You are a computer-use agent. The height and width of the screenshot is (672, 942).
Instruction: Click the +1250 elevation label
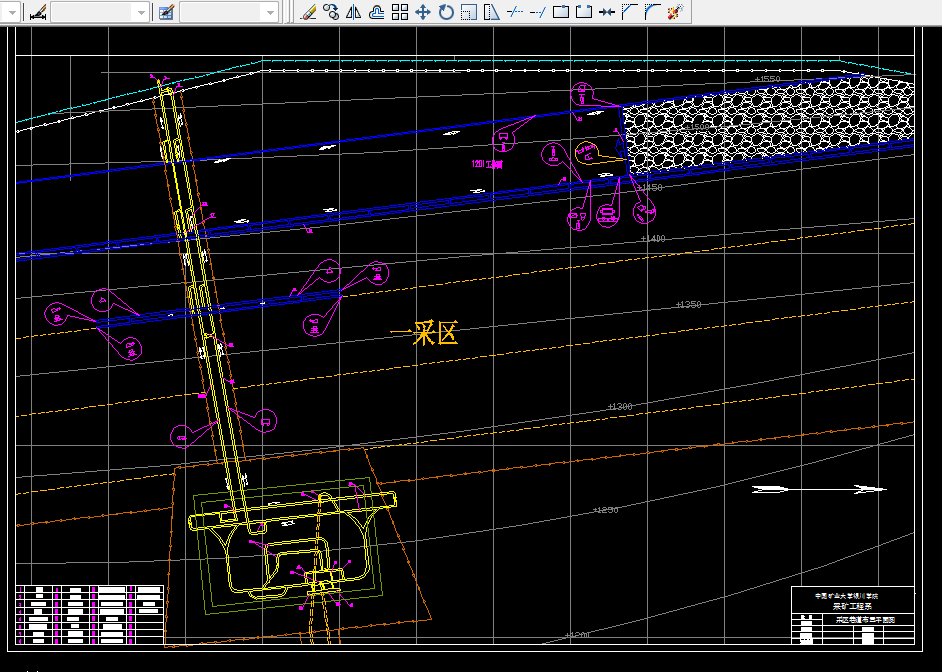pyautogui.click(x=605, y=510)
